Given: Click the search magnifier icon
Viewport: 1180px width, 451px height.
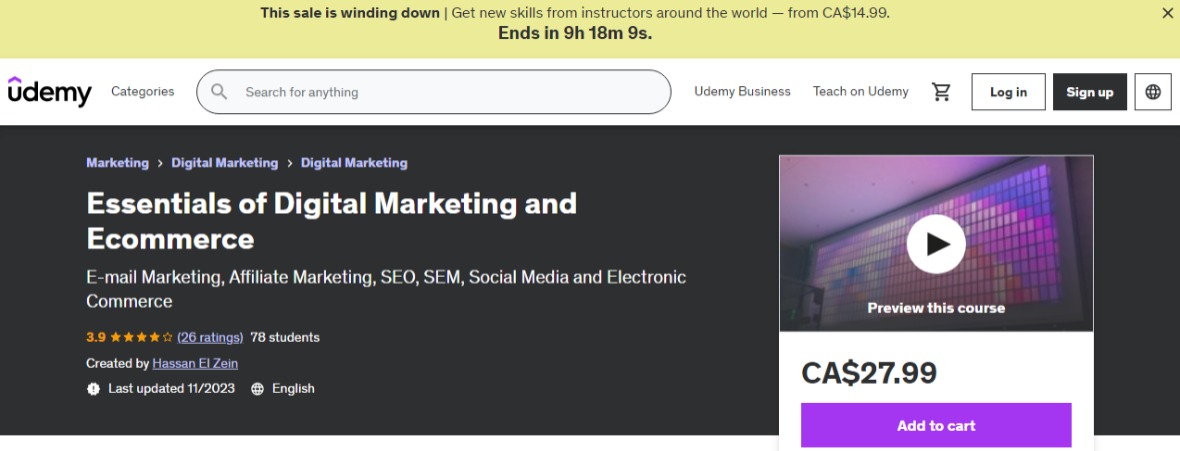Looking at the screenshot, I should (x=219, y=92).
